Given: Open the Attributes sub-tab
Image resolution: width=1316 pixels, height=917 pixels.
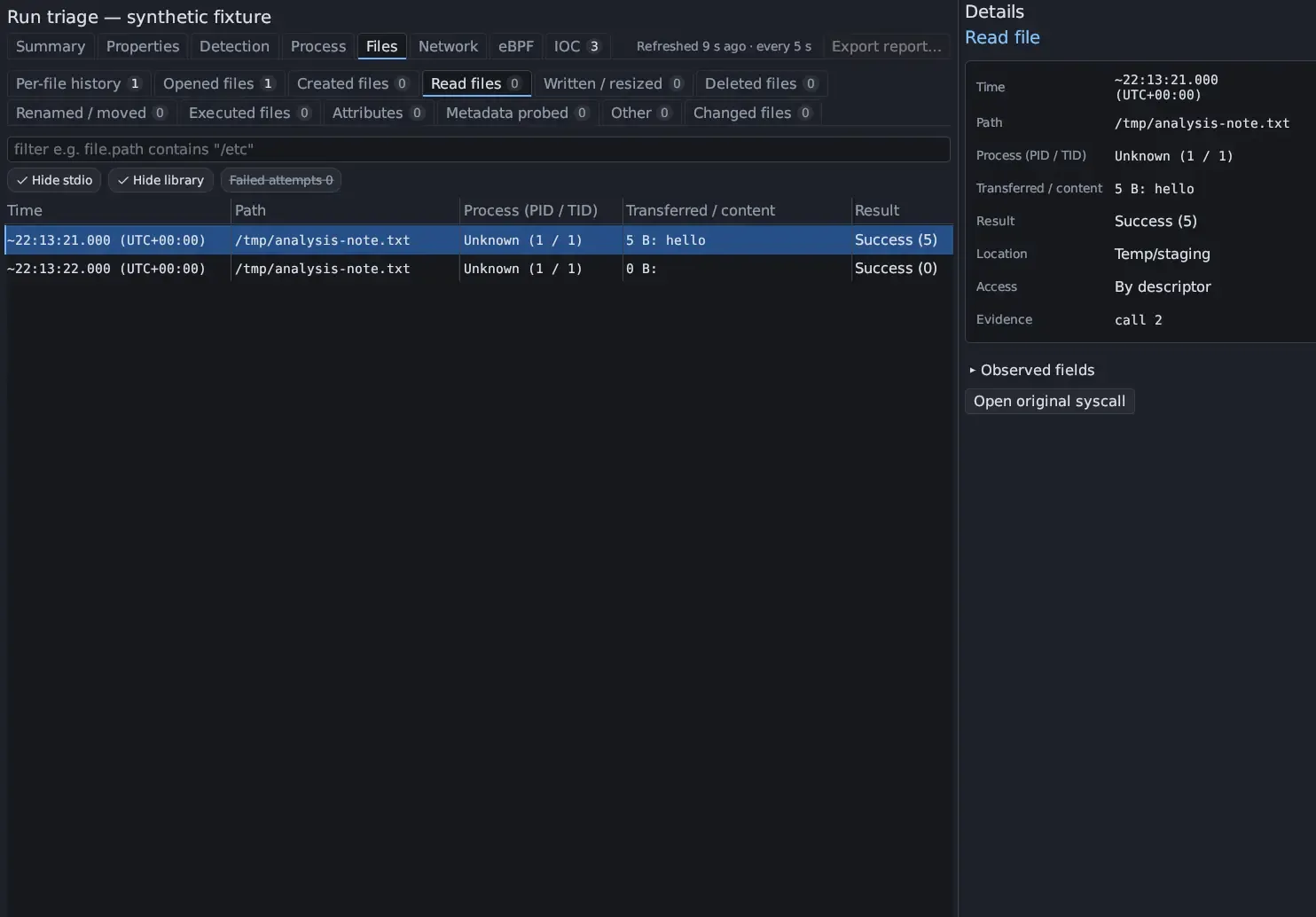Looking at the screenshot, I should [x=378, y=113].
